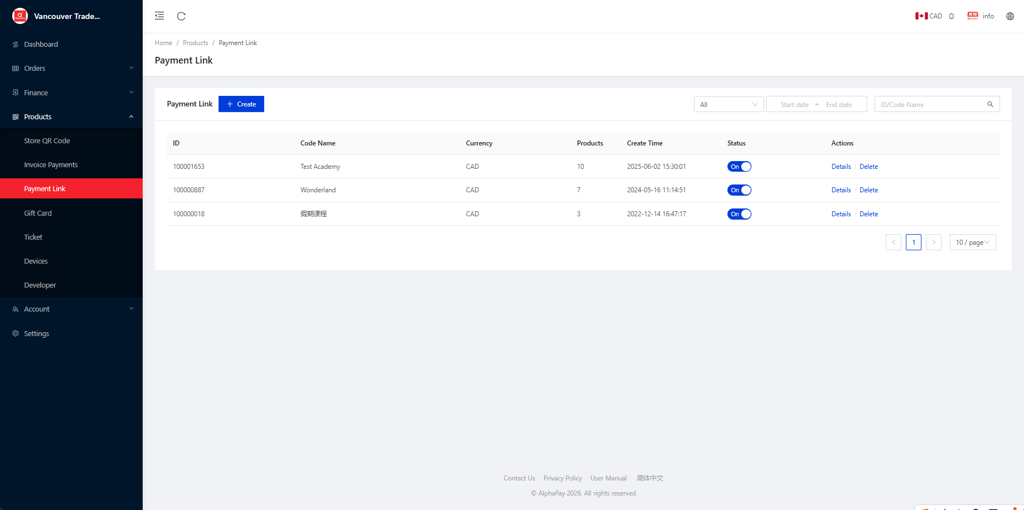The height and width of the screenshot is (510, 1024).
Task: Go to next page arrow in pagination
Action: pos(933,242)
